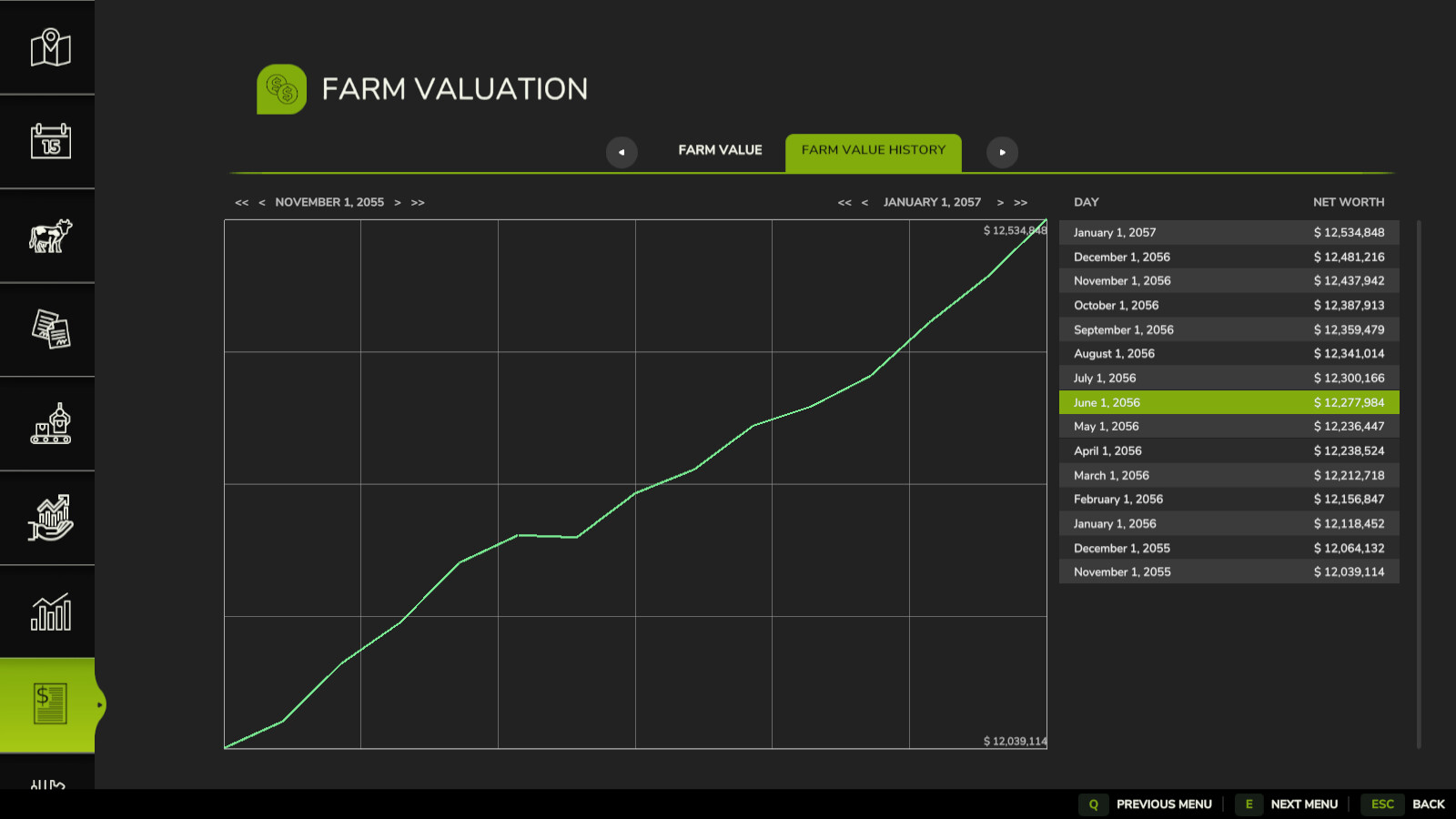The width and height of the screenshot is (1456, 819).
Task: Step end date forward with > near January 1, 2057
Action: point(1000,202)
